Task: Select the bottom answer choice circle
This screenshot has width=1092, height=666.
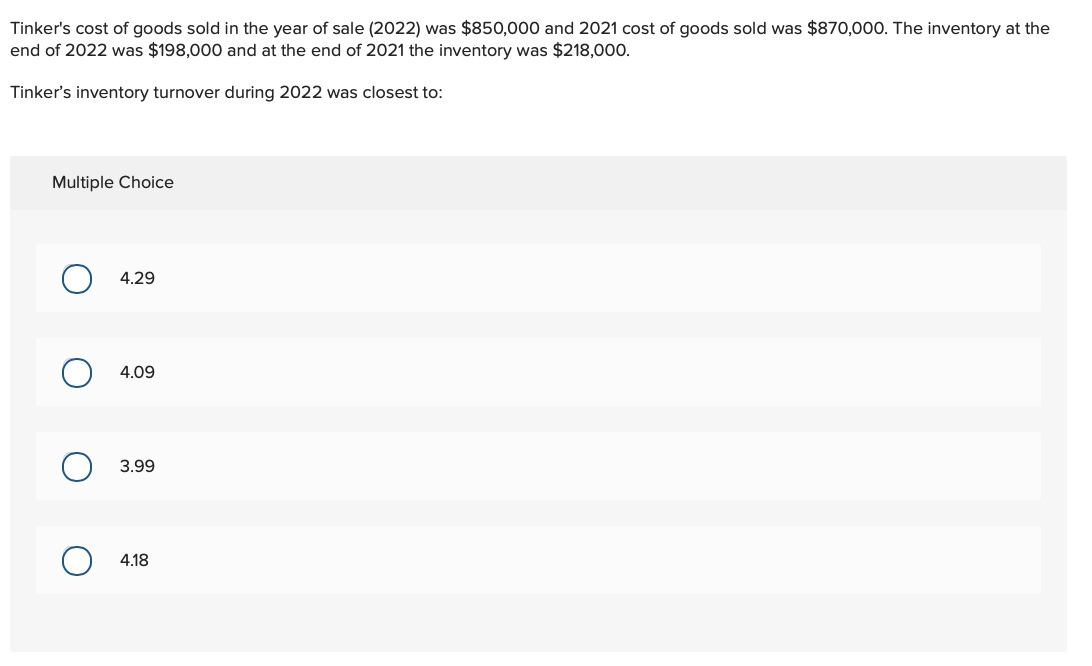Action: coord(77,561)
